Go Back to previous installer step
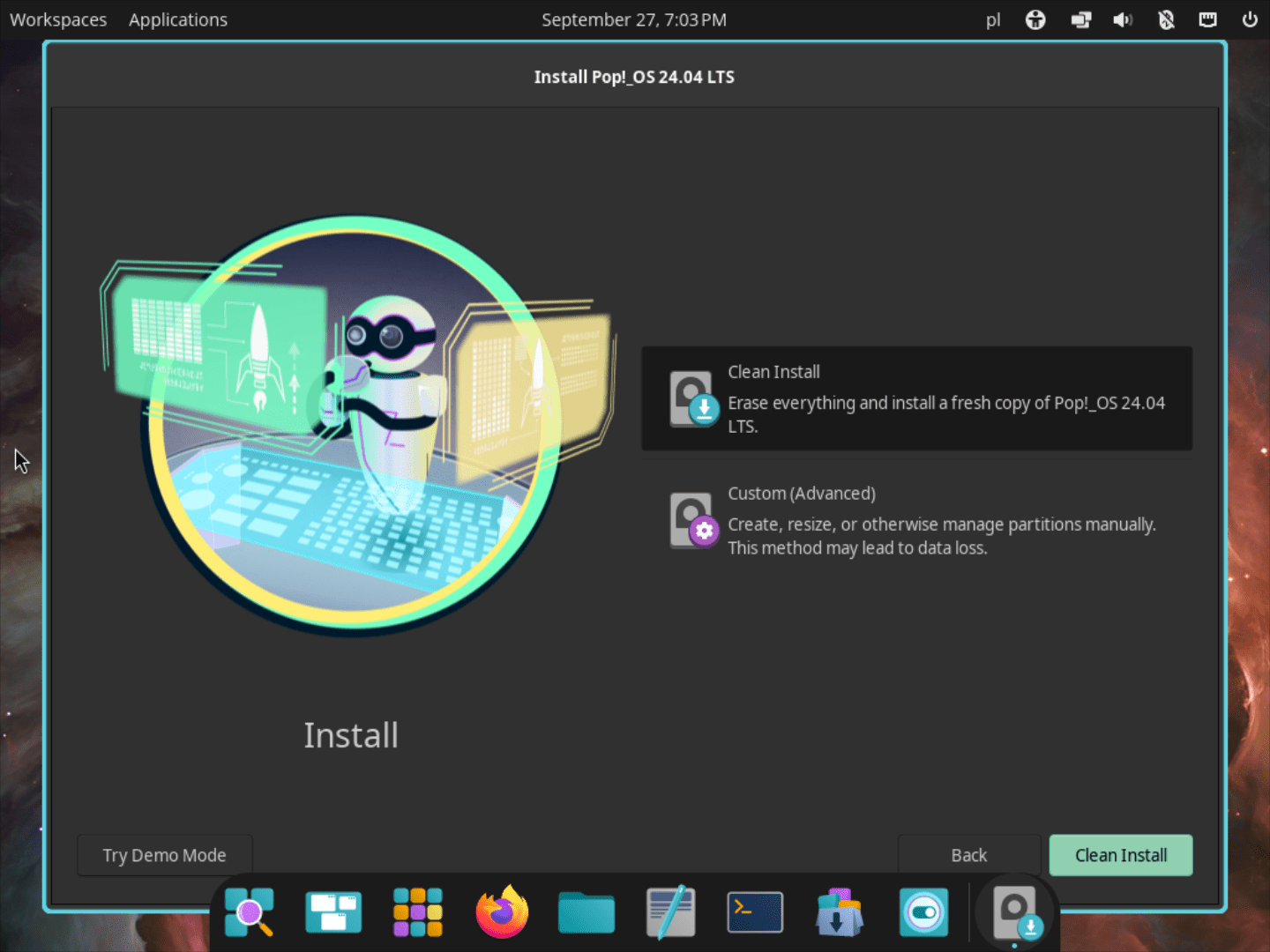Screen dimensions: 1270x952 tap(969, 855)
